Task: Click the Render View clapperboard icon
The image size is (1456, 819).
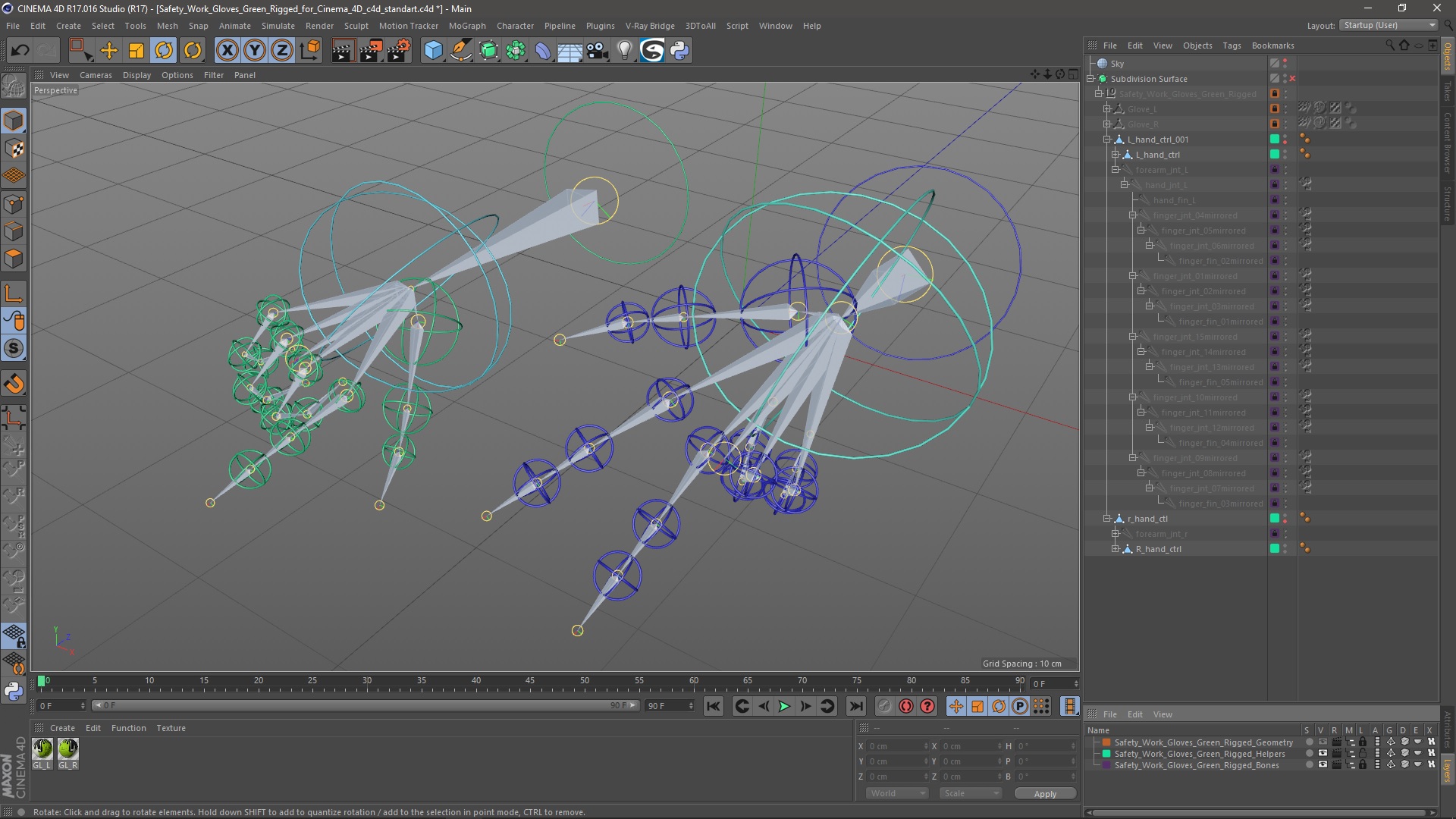Action: click(x=343, y=51)
